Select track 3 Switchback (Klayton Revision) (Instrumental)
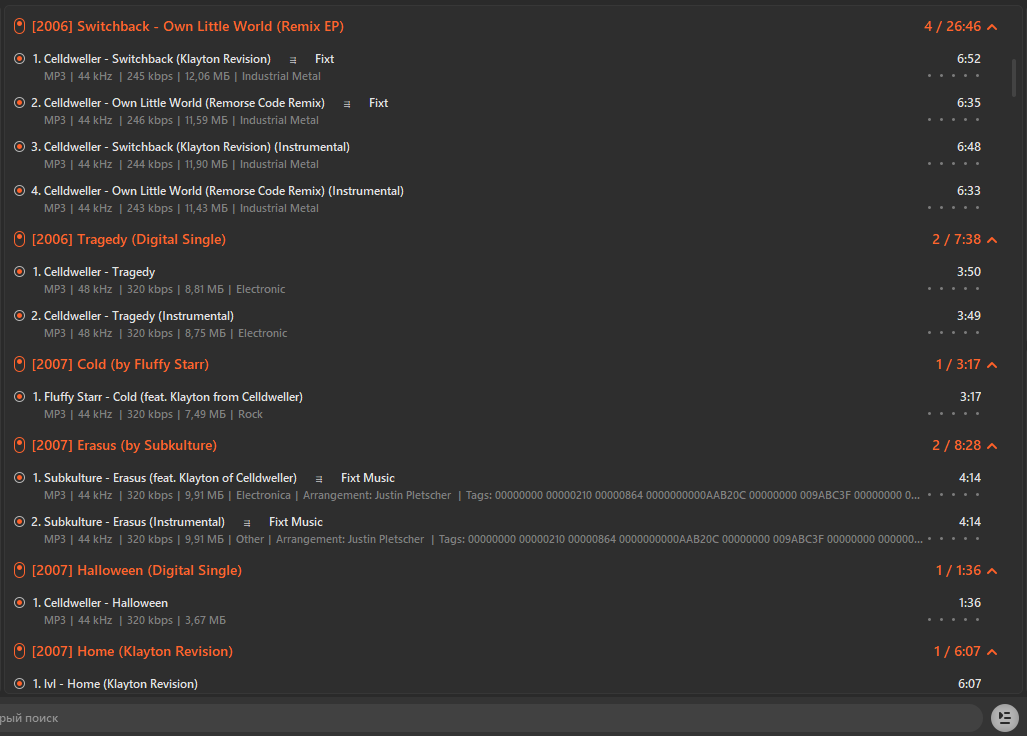 [x=190, y=147]
